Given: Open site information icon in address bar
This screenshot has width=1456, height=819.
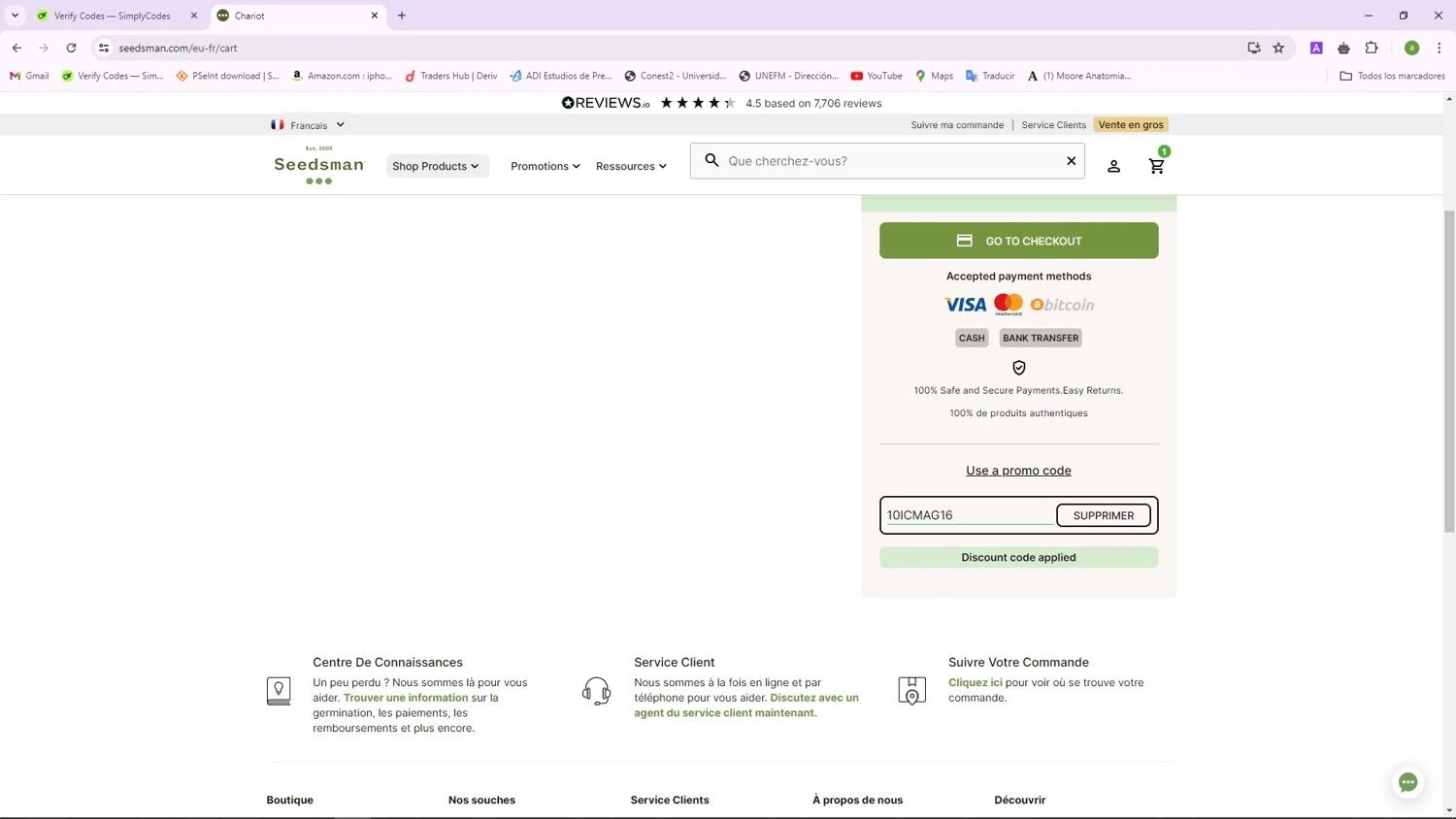Looking at the screenshot, I should pos(104,48).
